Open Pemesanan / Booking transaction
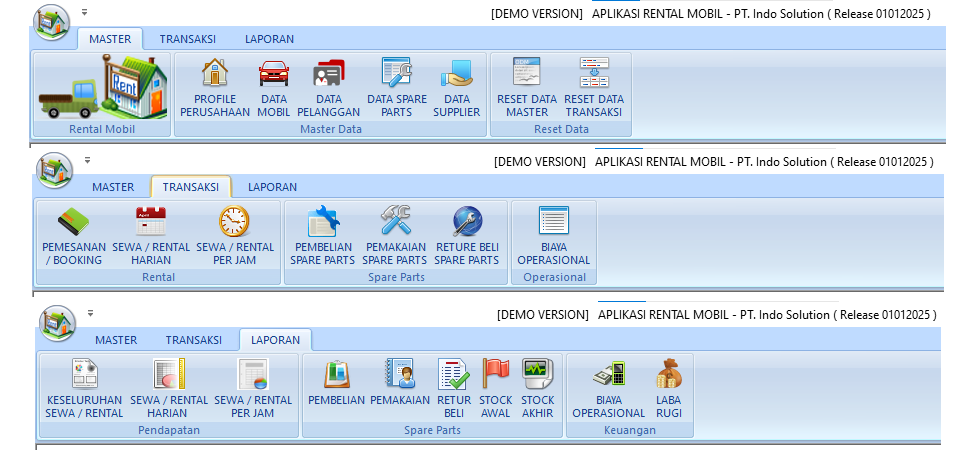977x465 pixels. 73,236
